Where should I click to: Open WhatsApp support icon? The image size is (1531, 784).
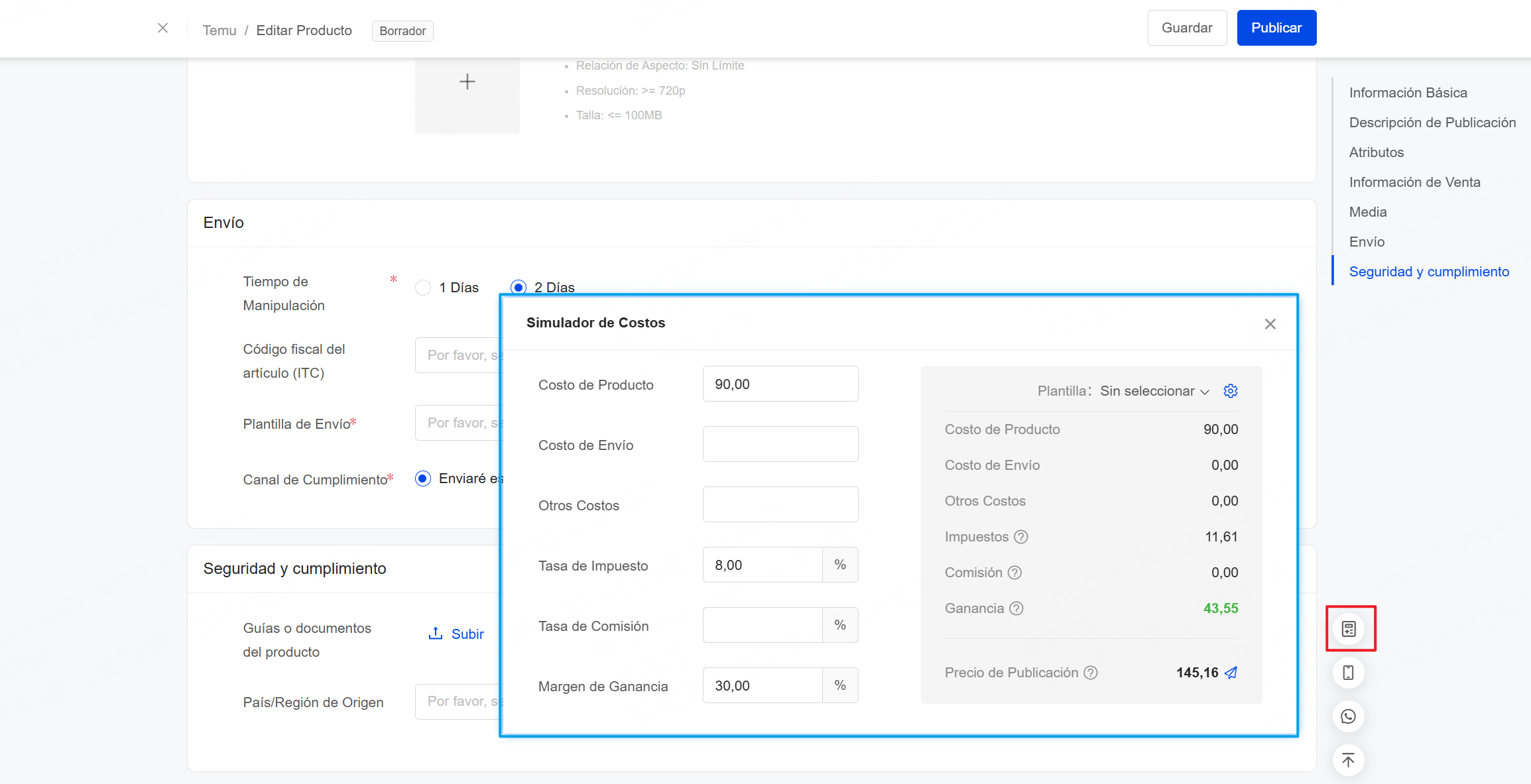1349,716
